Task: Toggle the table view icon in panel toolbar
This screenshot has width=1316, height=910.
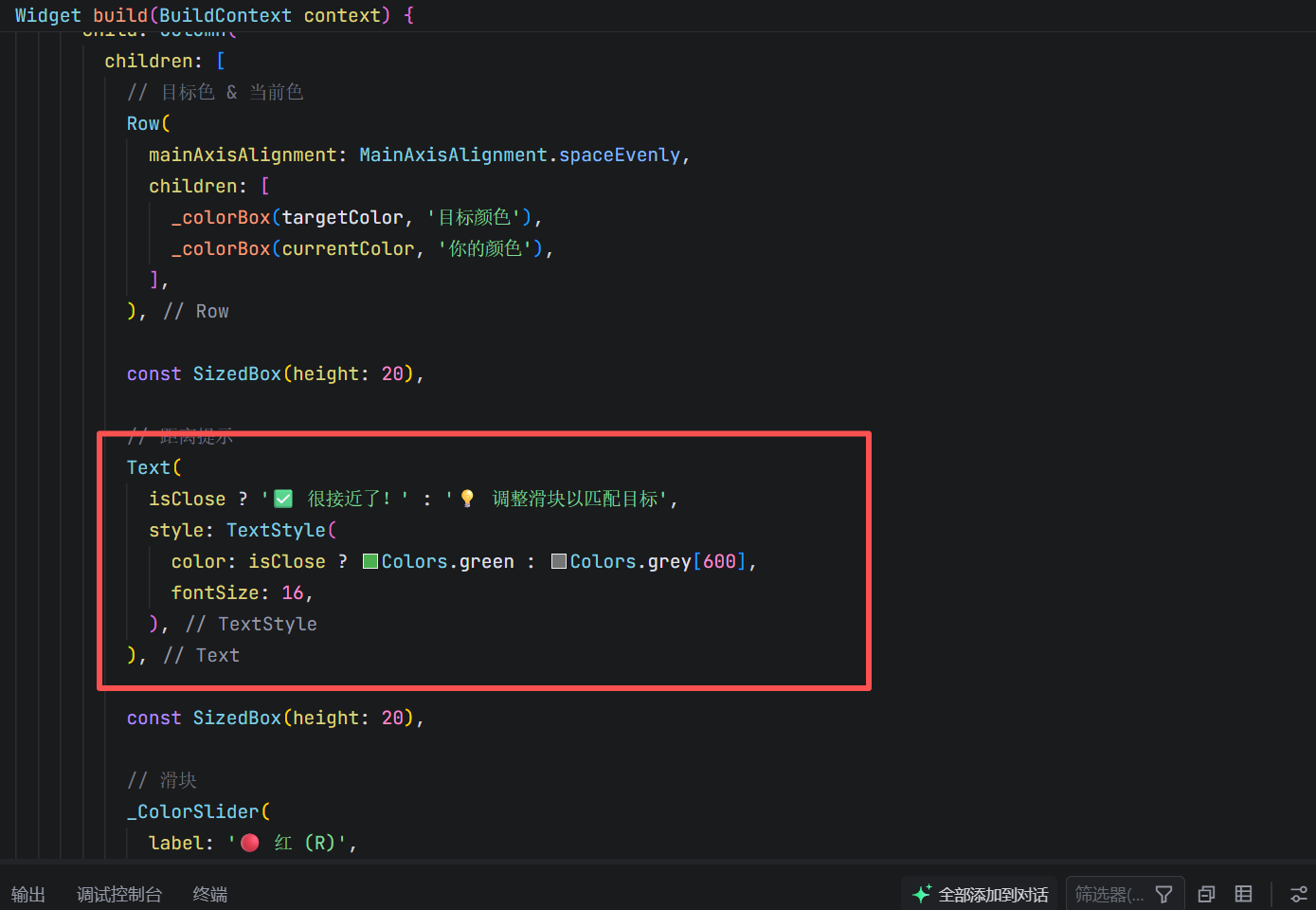Action: (x=1243, y=894)
